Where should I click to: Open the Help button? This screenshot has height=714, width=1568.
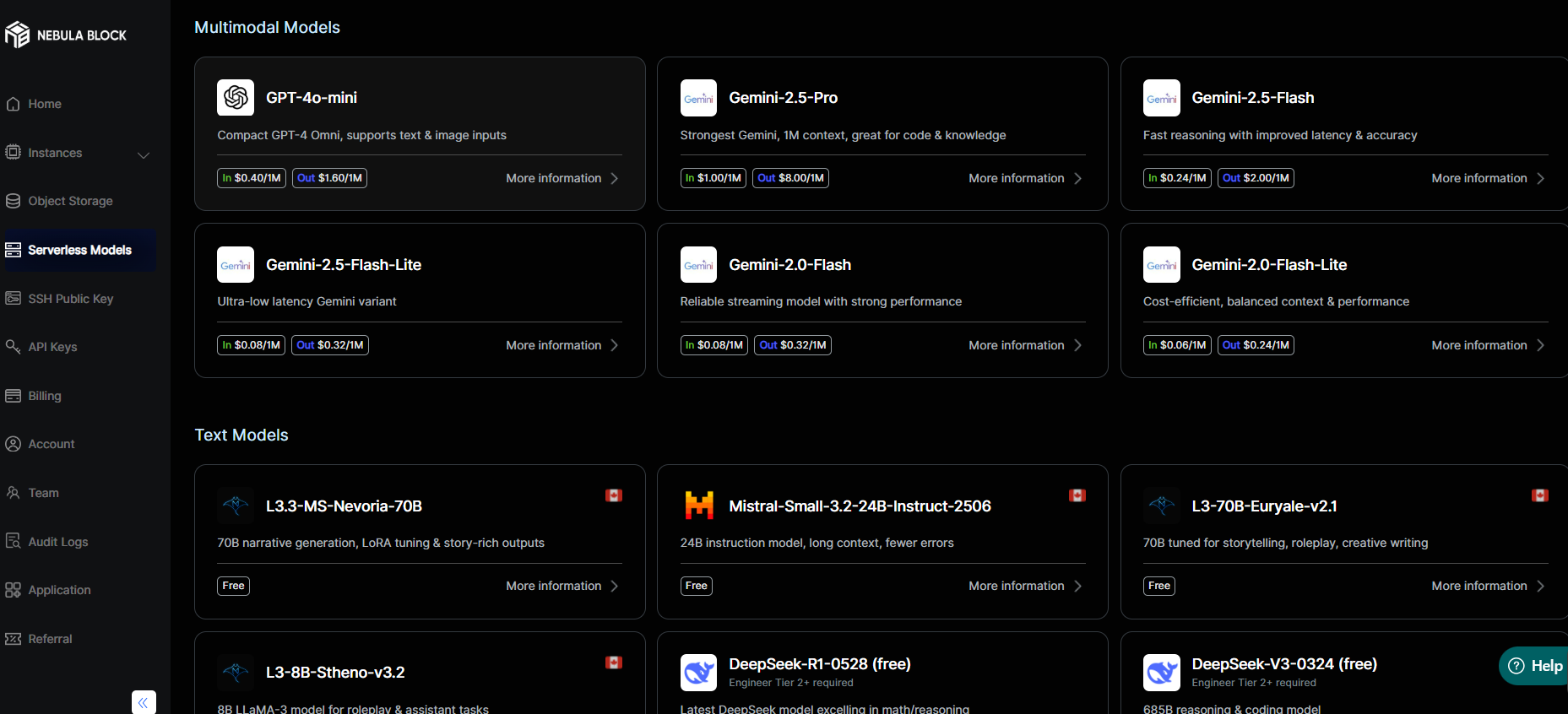[1535, 666]
